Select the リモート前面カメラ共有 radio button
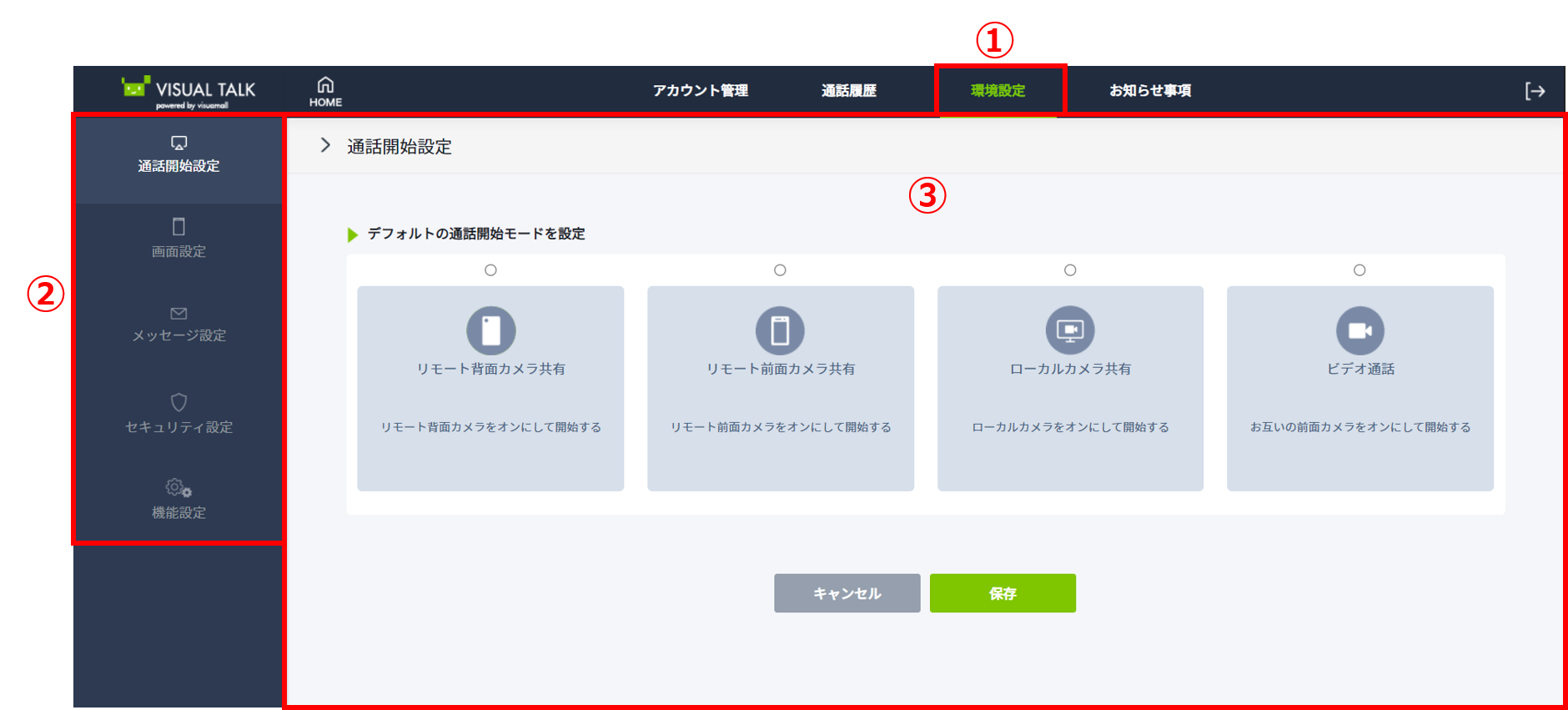Screen dimensions: 1568x710 [780, 270]
